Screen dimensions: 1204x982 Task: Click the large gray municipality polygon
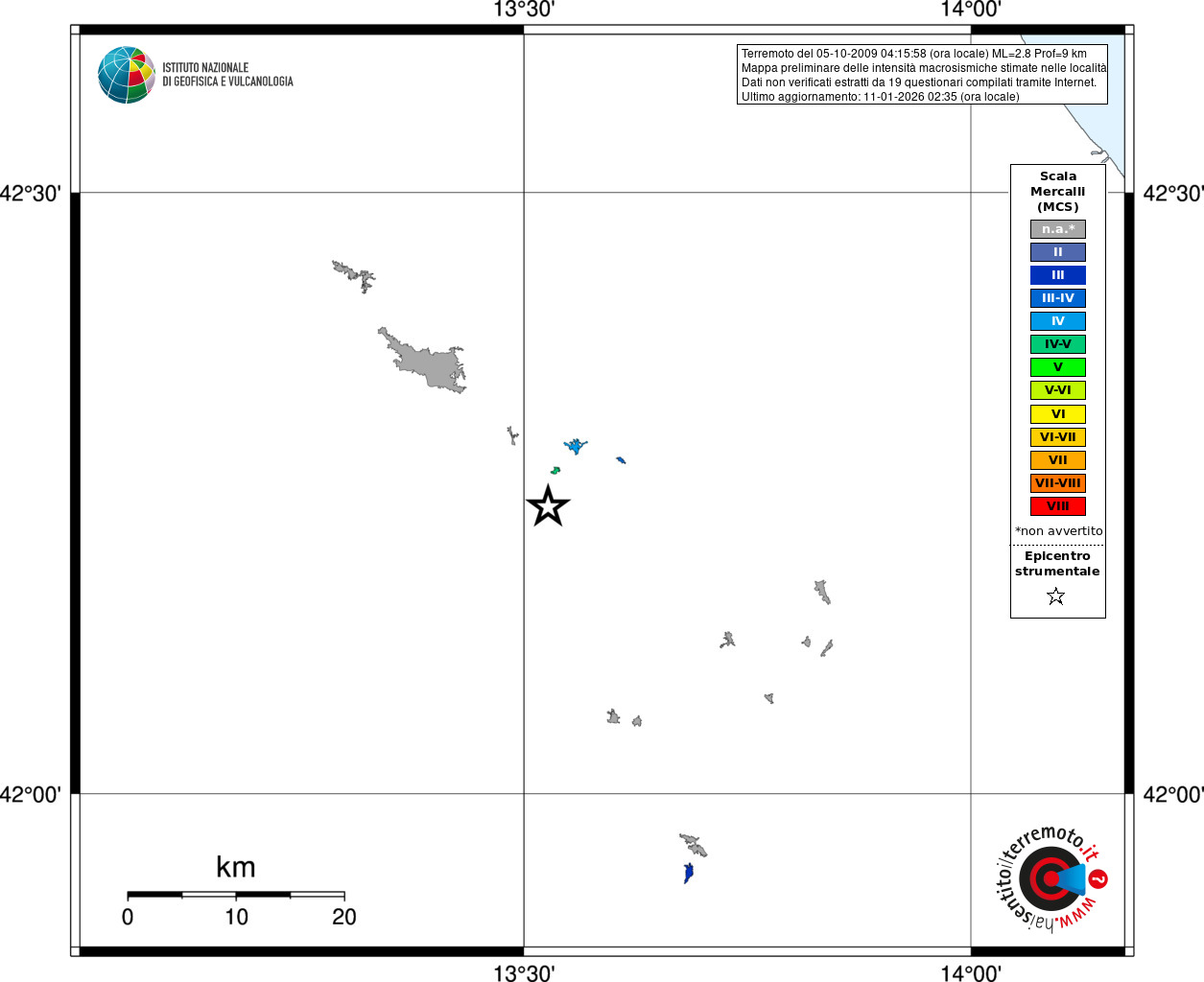click(x=429, y=364)
